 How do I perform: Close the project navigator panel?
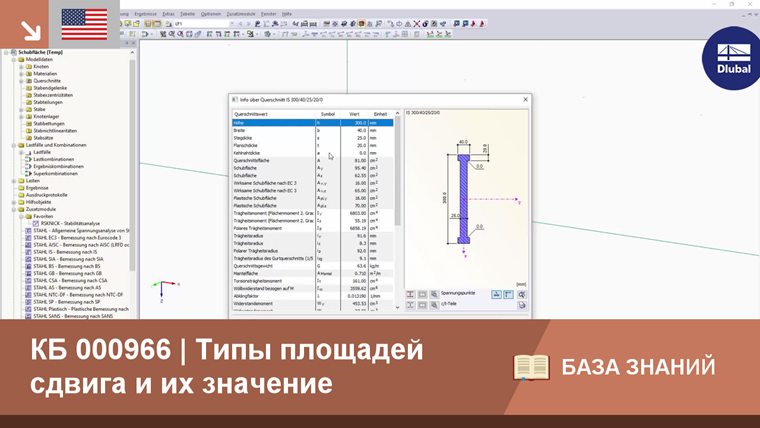[x=134, y=43]
